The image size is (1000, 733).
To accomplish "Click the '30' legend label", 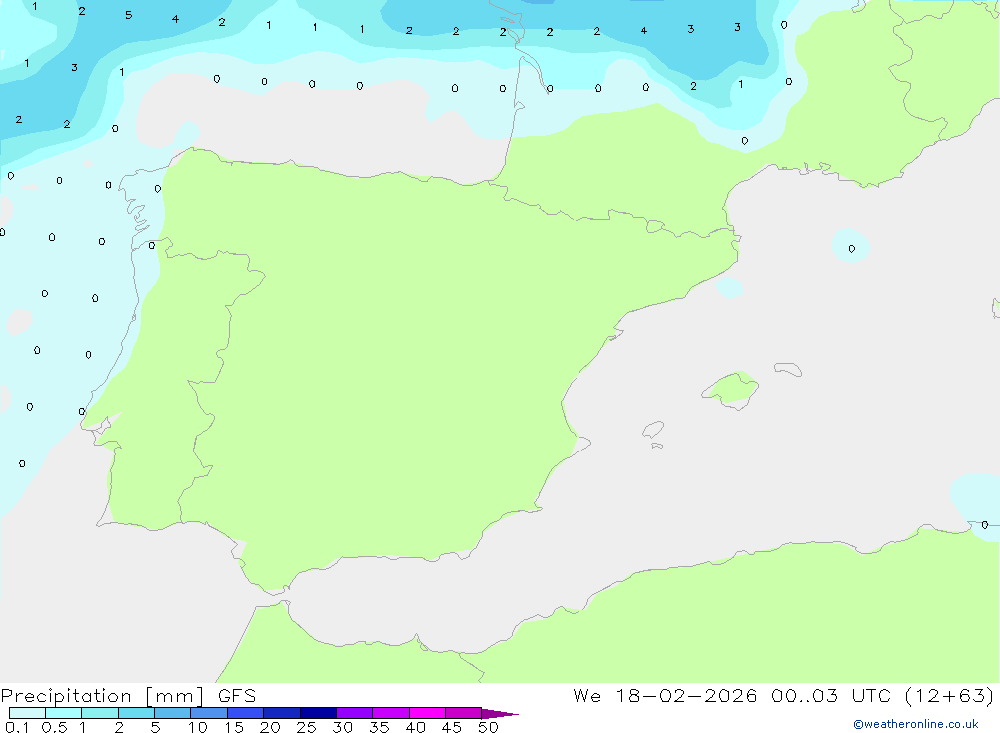I will tap(342, 727).
